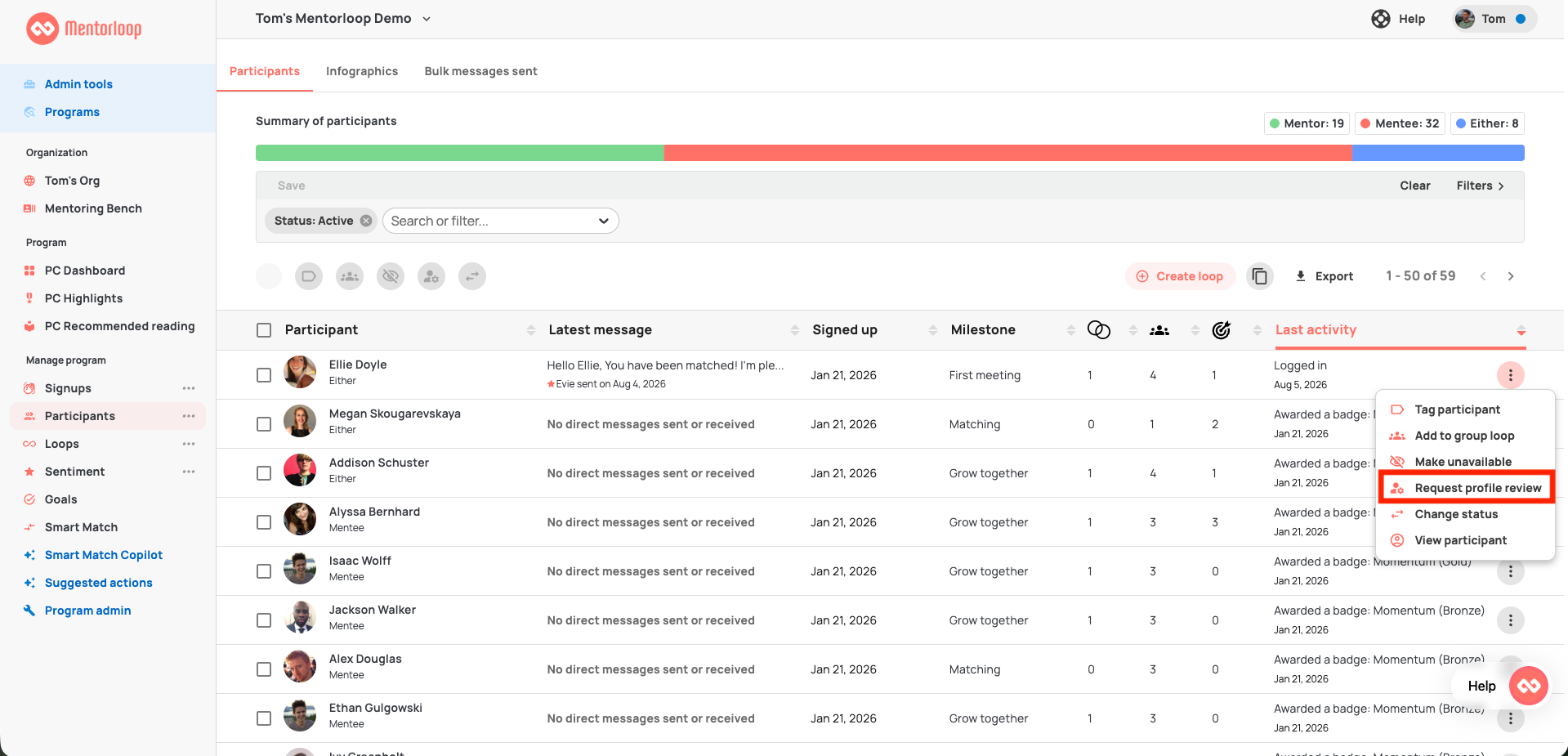1568x756 pixels.
Task: Export the participants list
Action: (x=1325, y=276)
